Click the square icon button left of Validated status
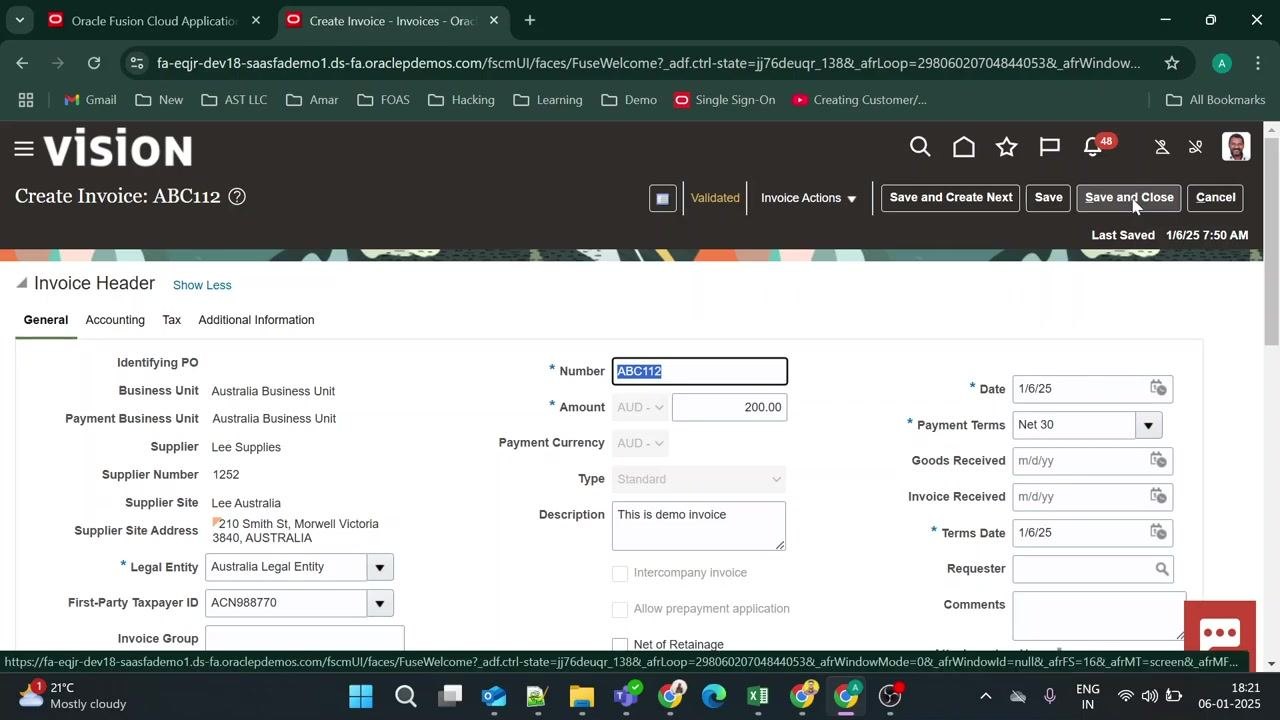The image size is (1280, 720). point(662,198)
